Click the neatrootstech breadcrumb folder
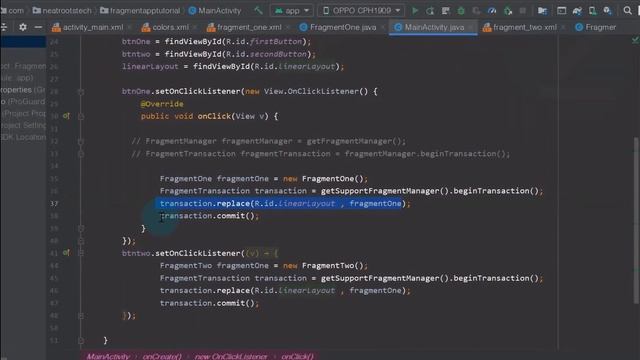The image size is (640, 360). click(62, 11)
